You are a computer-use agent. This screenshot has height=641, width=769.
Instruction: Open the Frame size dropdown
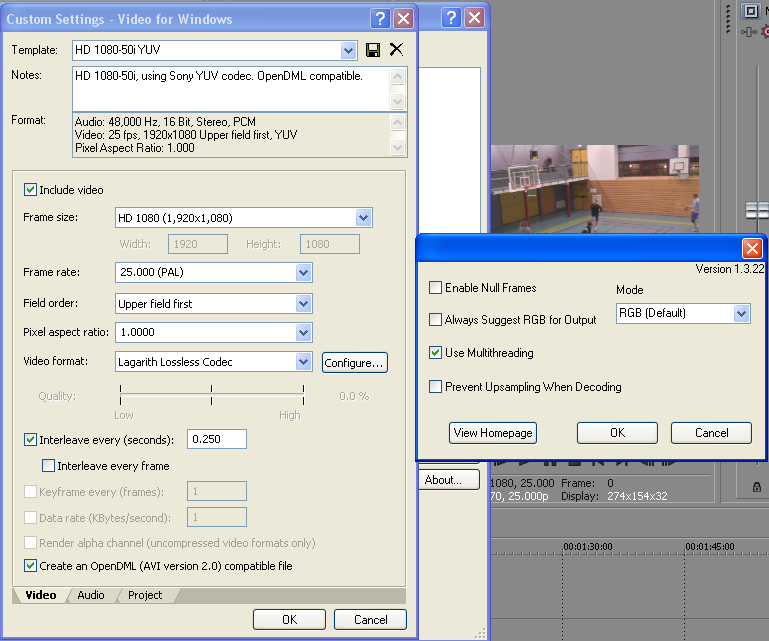[363, 218]
